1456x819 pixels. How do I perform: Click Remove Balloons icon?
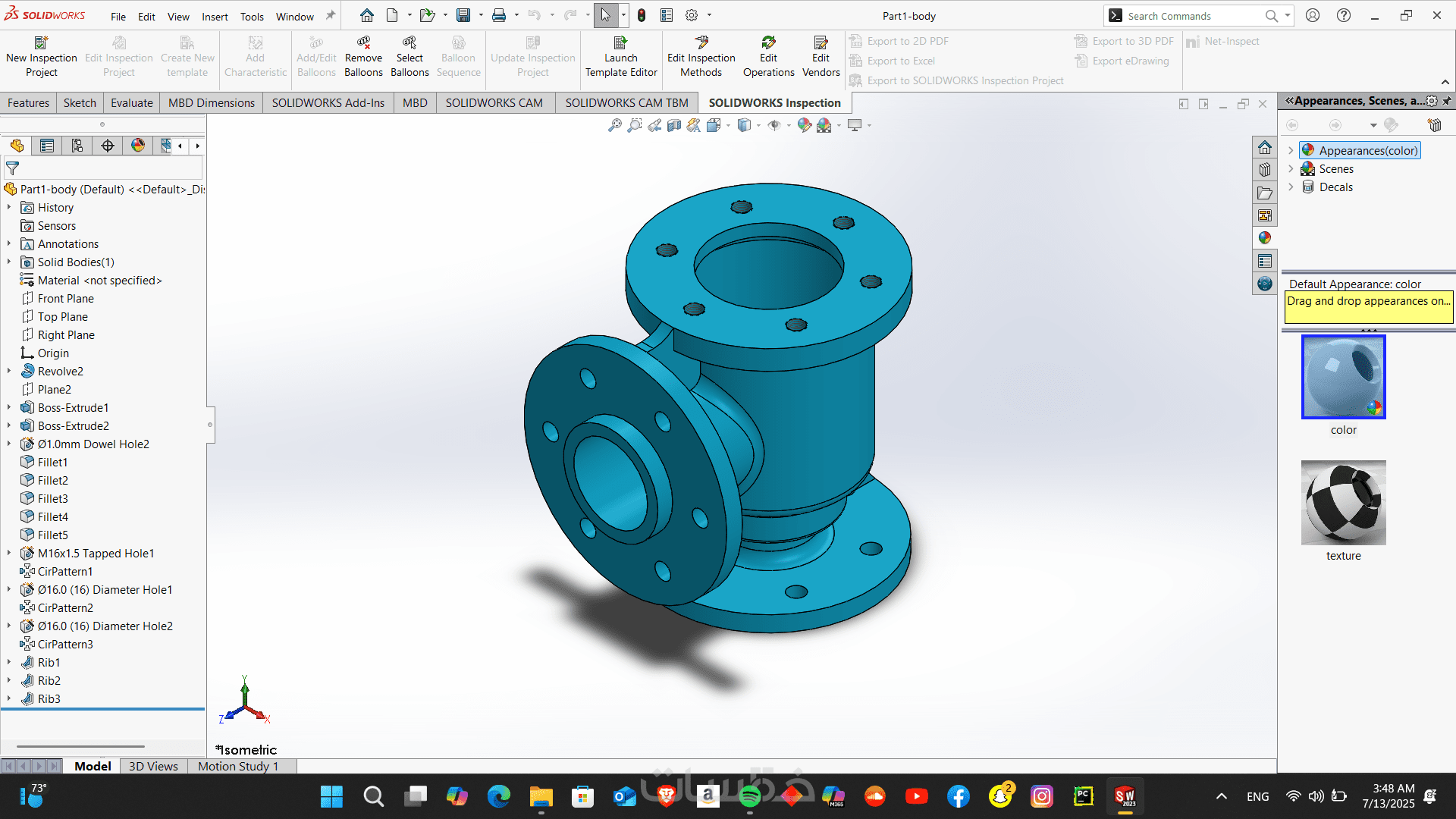[x=363, y=43]
